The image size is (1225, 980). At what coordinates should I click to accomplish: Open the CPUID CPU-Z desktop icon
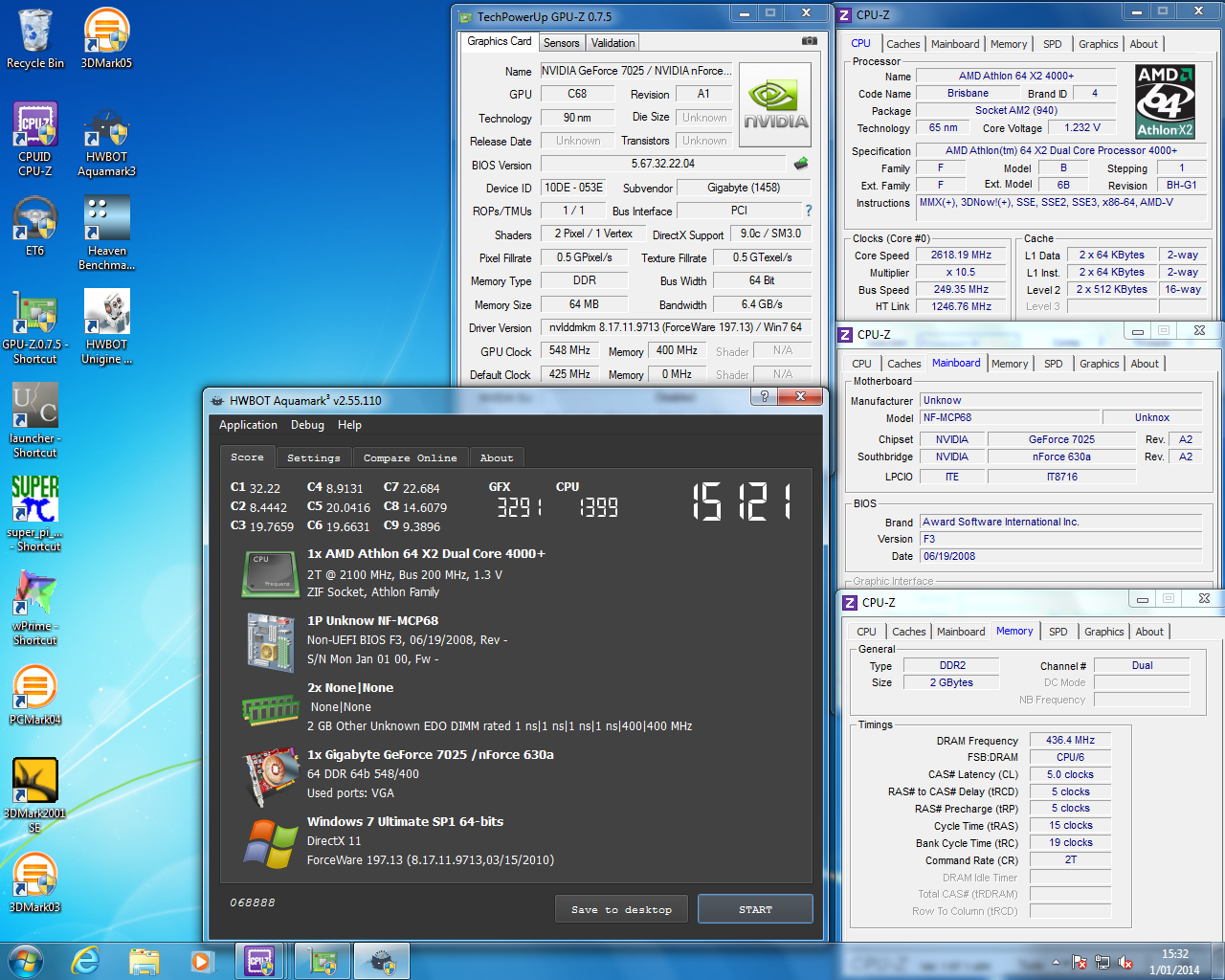pos(35,140)
